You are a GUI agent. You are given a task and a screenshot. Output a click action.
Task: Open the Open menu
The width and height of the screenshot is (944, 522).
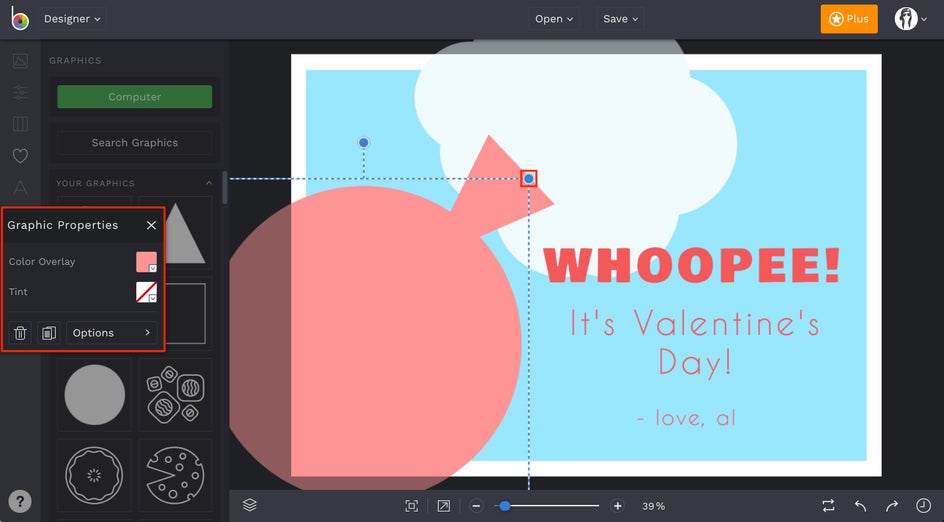pos(554,19)
